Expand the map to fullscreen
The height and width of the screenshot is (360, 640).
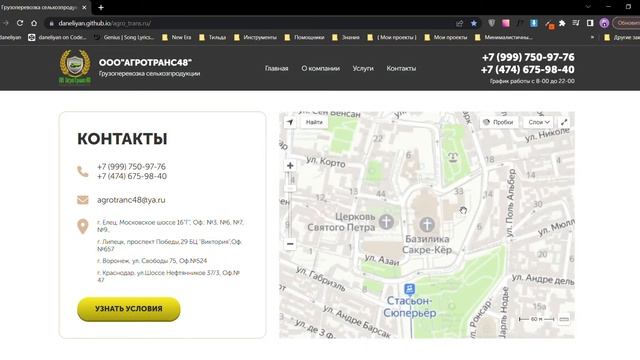[x=564, y=122]
